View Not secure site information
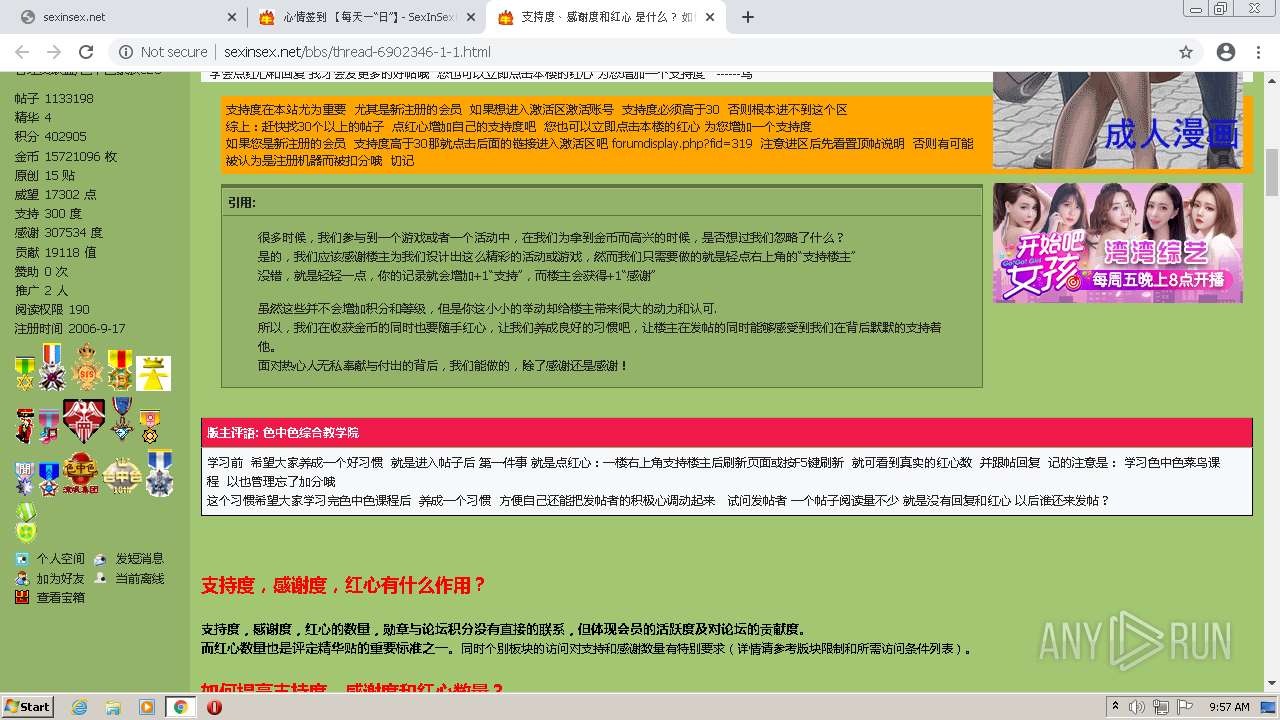 [x=163, y=52]
